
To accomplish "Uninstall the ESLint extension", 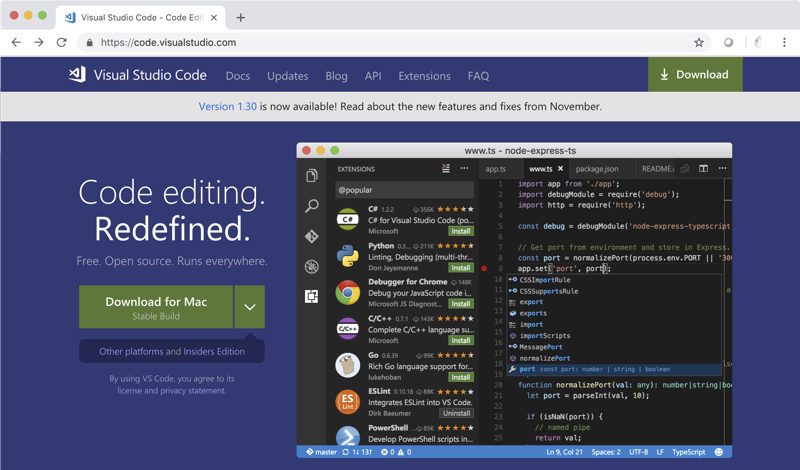I will (457, 413).
